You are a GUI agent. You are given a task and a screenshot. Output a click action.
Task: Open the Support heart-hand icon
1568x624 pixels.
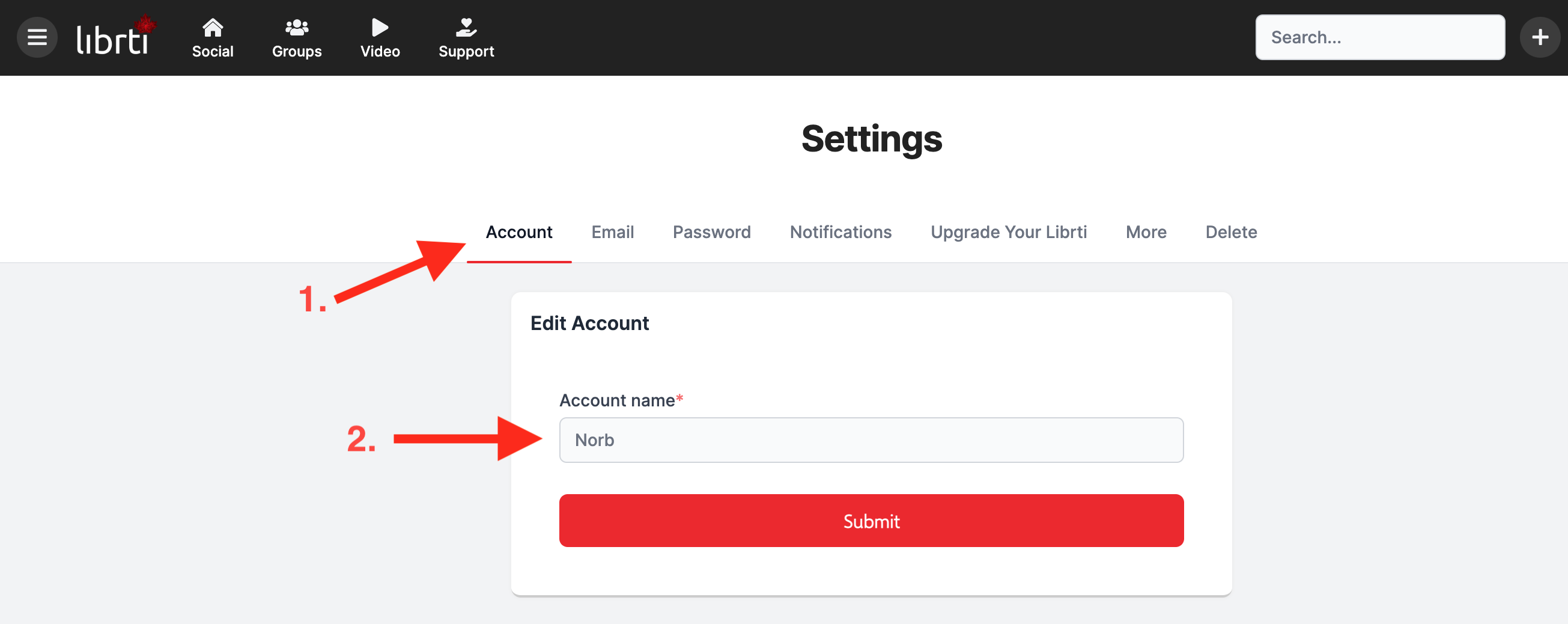point(466,28)
